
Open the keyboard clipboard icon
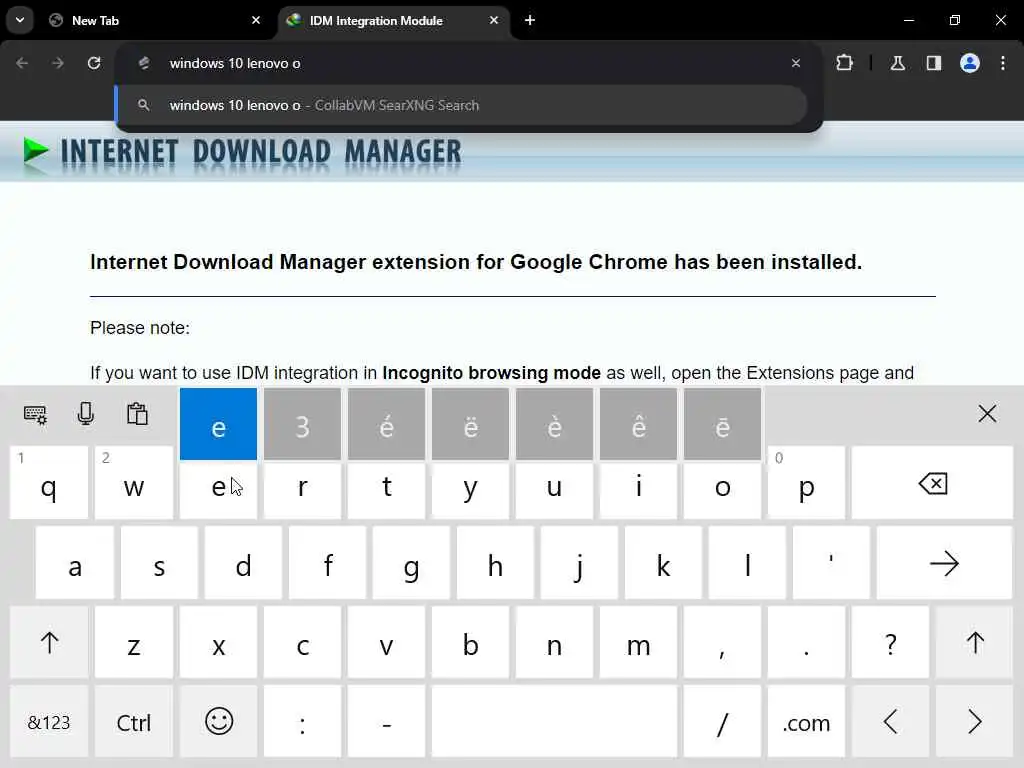137,414
